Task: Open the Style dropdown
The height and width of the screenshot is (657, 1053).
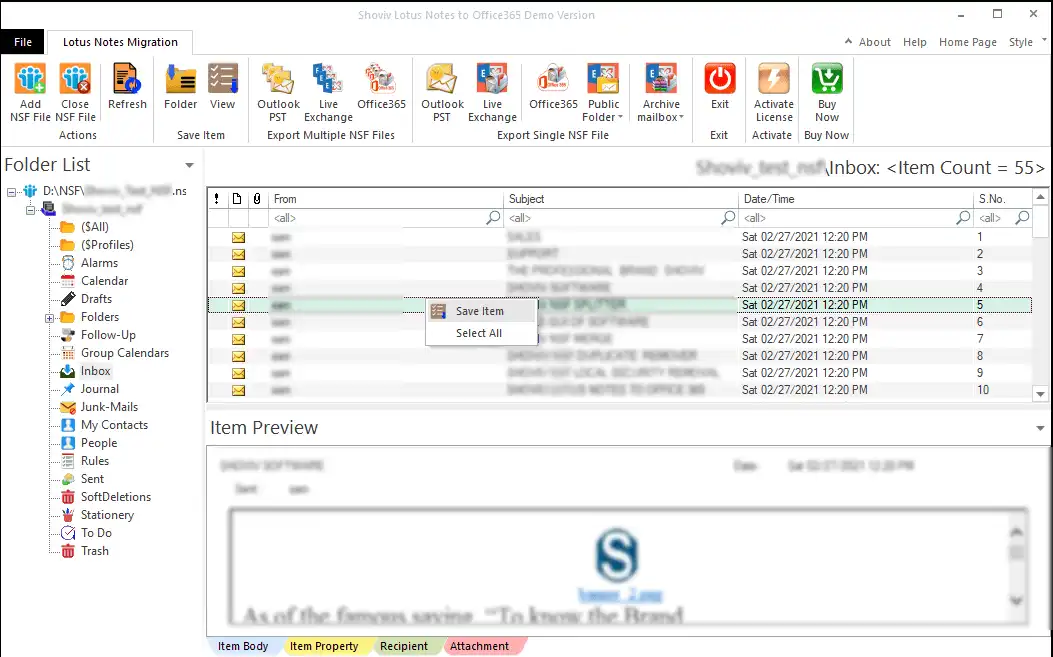Action: 1027,42
